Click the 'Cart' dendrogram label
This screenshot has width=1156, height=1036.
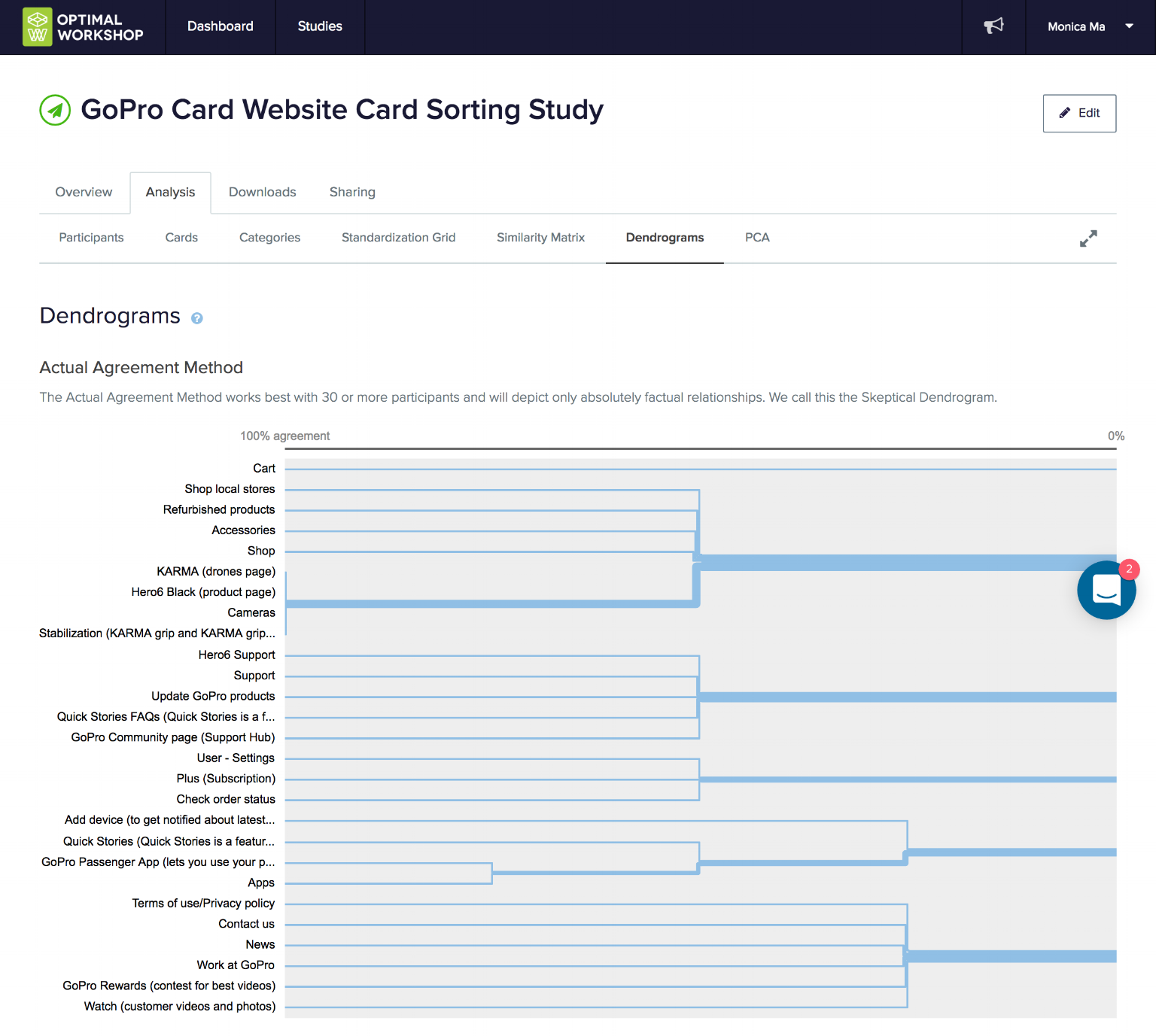[x=264, y=469]
